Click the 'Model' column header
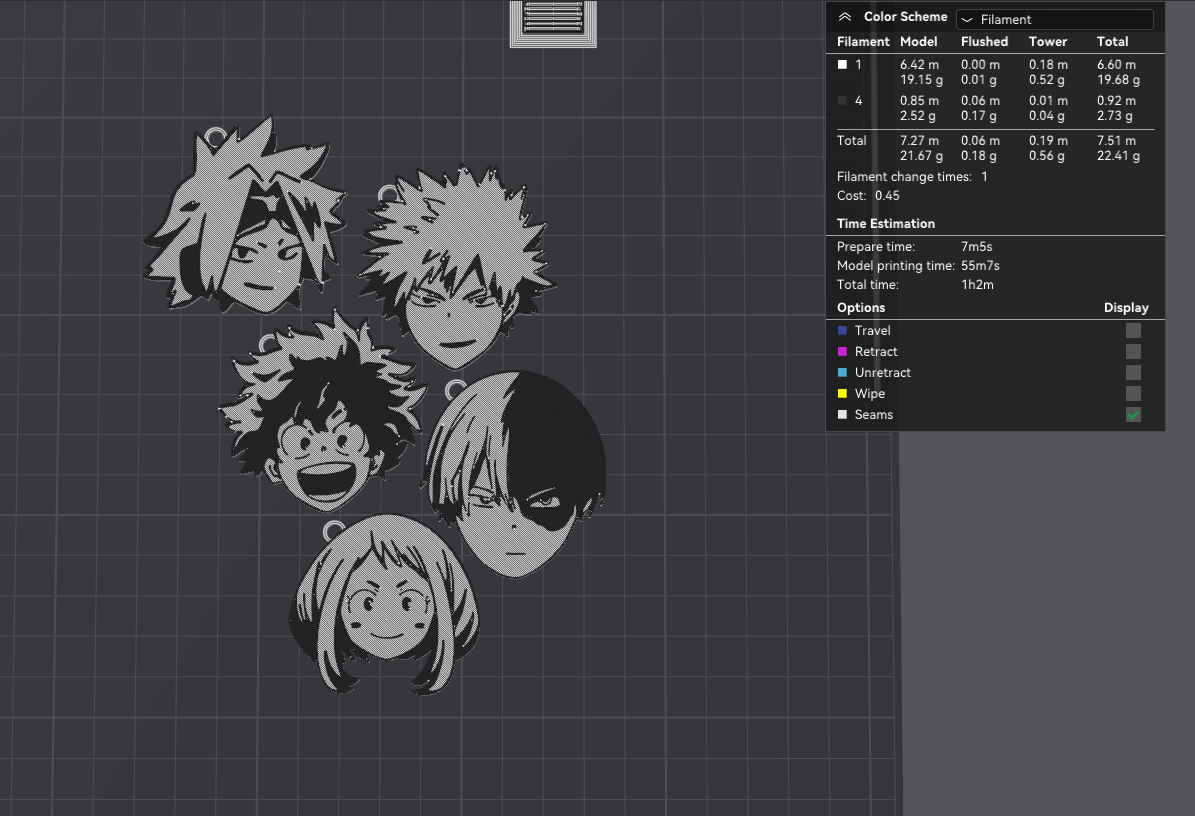 [918, 42]
